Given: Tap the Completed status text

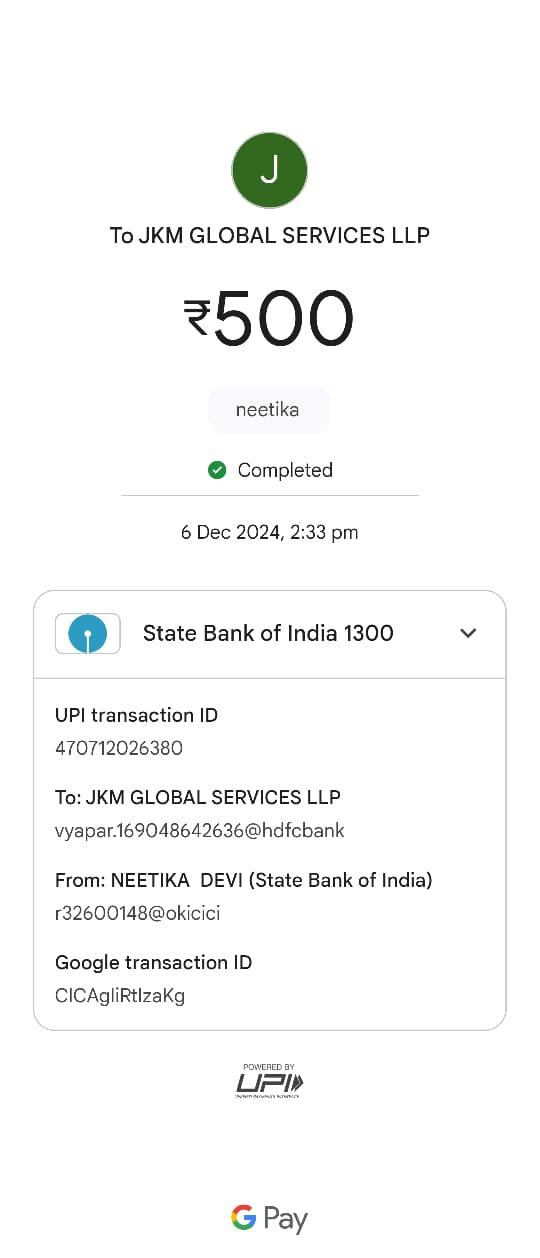Looking at the screenshot, I should [x=285, y=470].
